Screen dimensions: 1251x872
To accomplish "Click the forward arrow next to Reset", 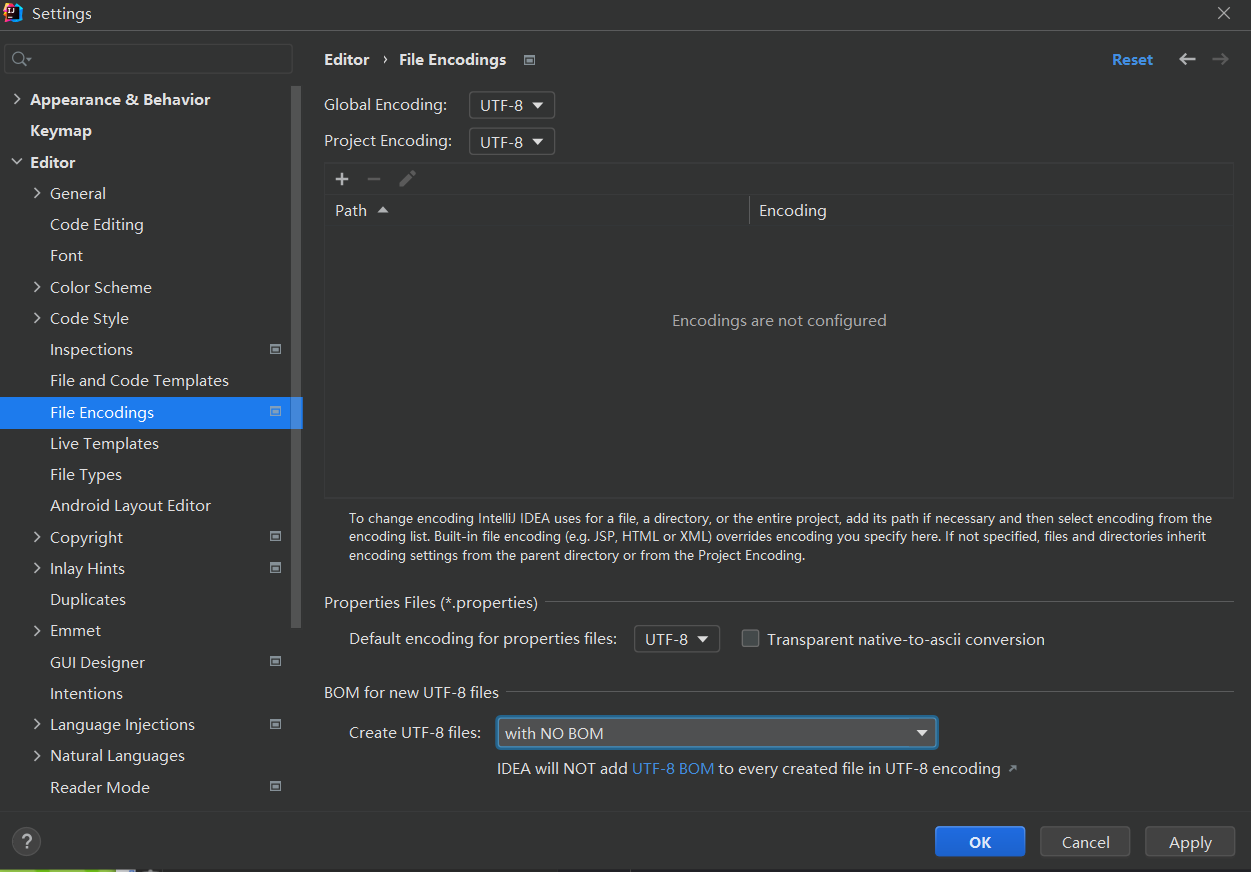I will 1220,59.
